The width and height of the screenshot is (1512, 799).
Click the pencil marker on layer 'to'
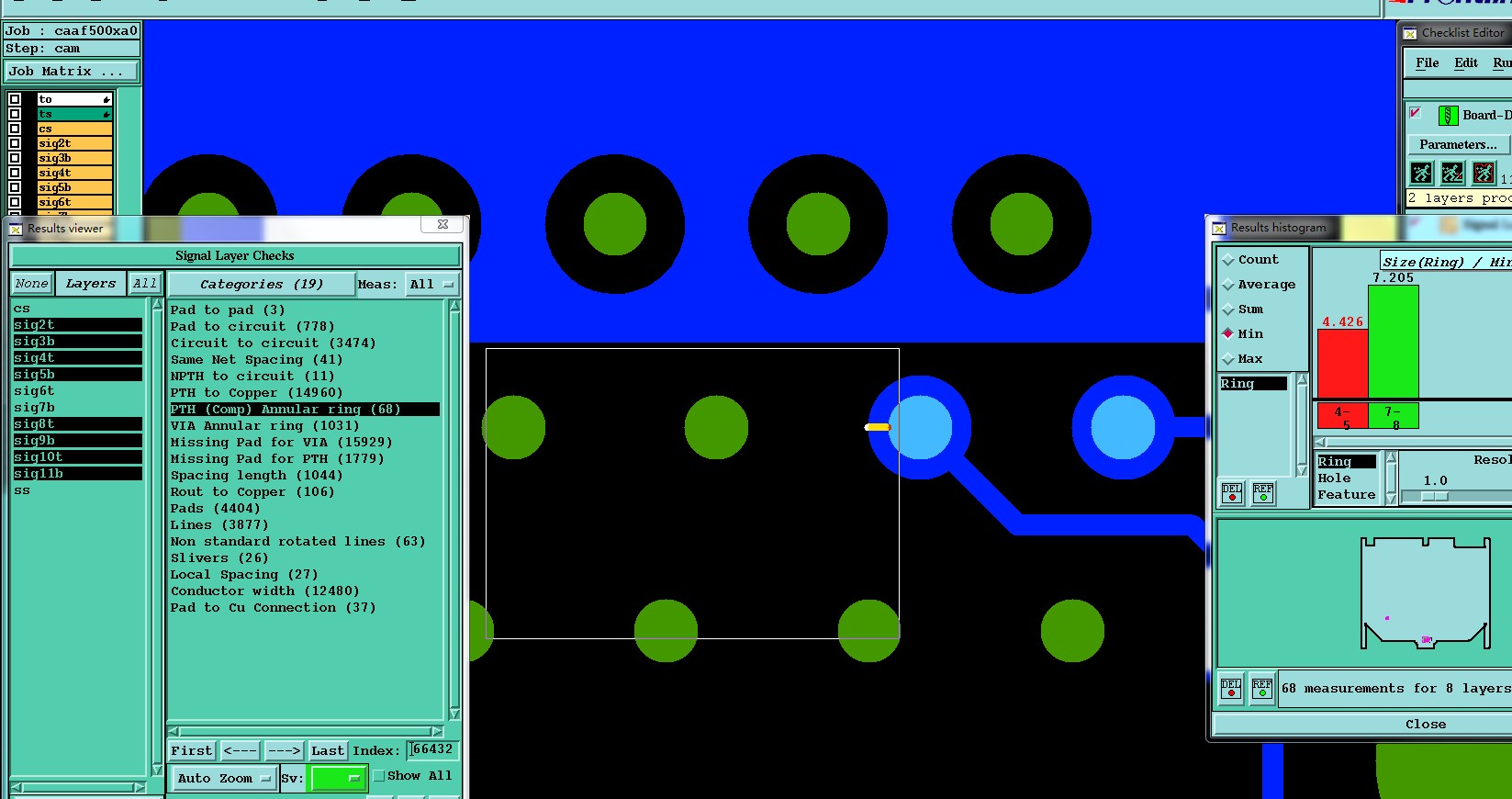[x=106, y=99]
